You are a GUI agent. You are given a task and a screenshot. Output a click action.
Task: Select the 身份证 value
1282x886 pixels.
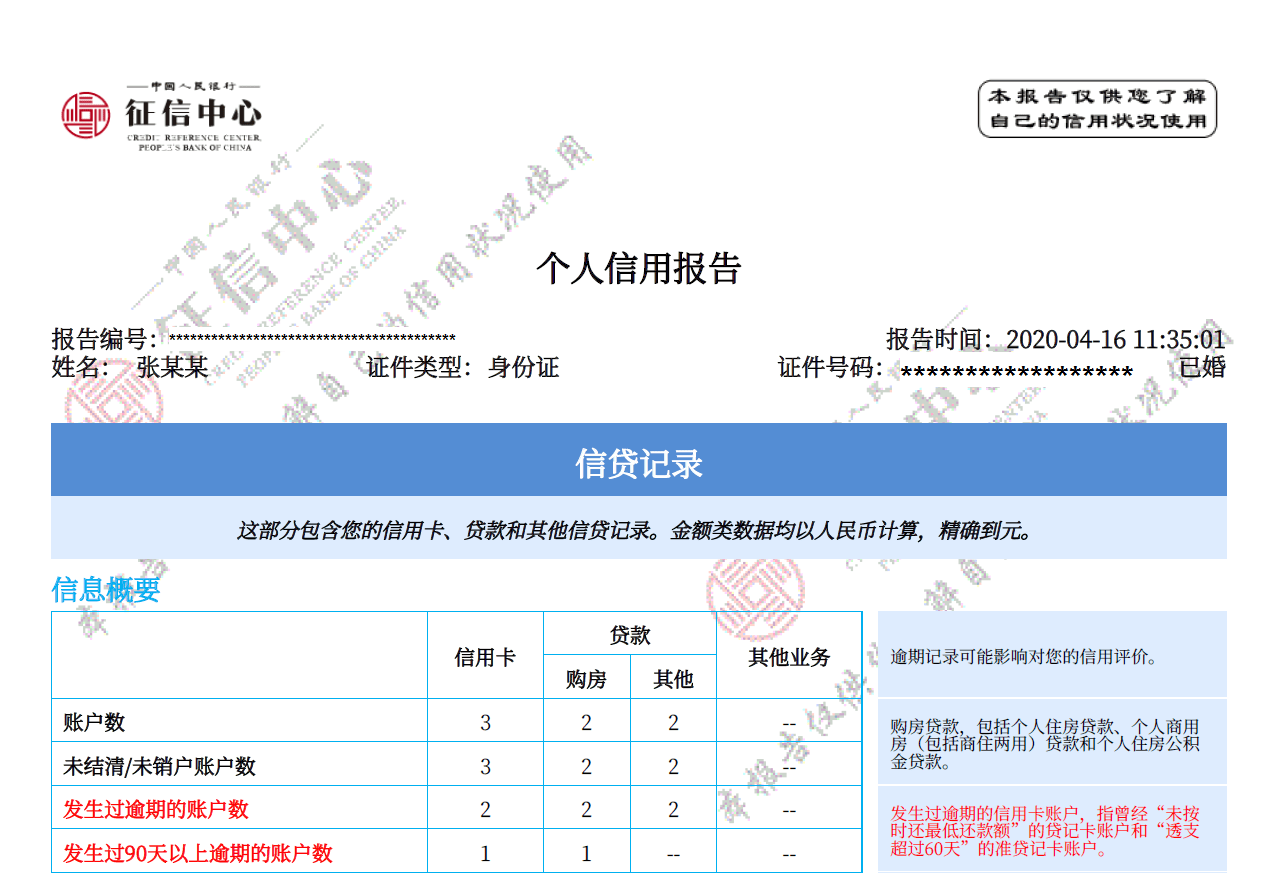point(523,367)
